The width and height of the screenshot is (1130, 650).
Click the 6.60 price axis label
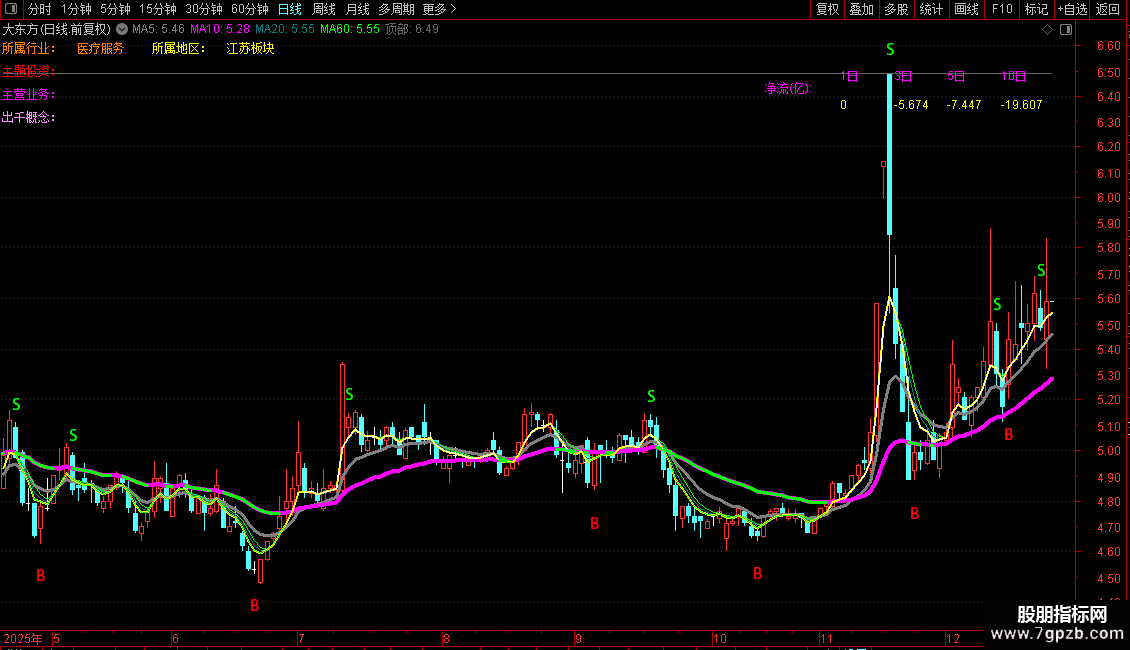tap(1108, 46)
